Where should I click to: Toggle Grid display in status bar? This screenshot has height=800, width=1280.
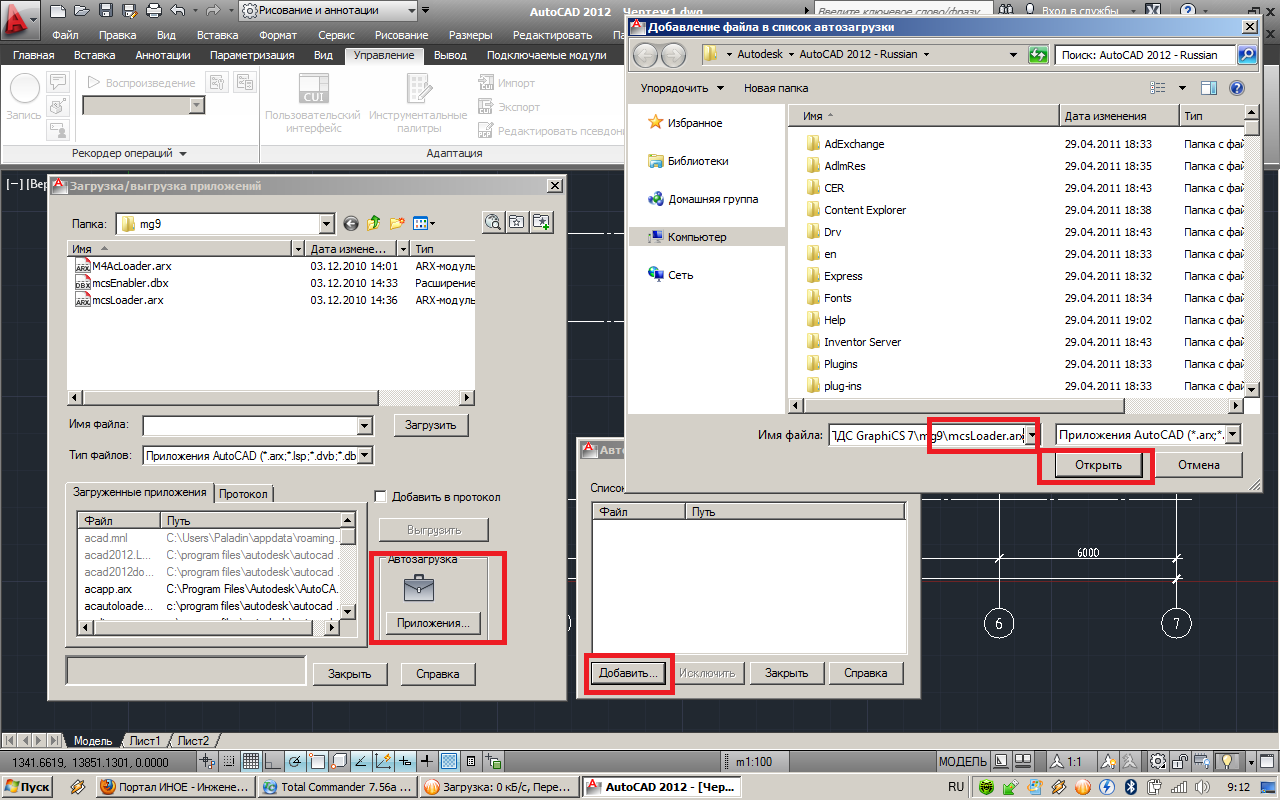251,762
